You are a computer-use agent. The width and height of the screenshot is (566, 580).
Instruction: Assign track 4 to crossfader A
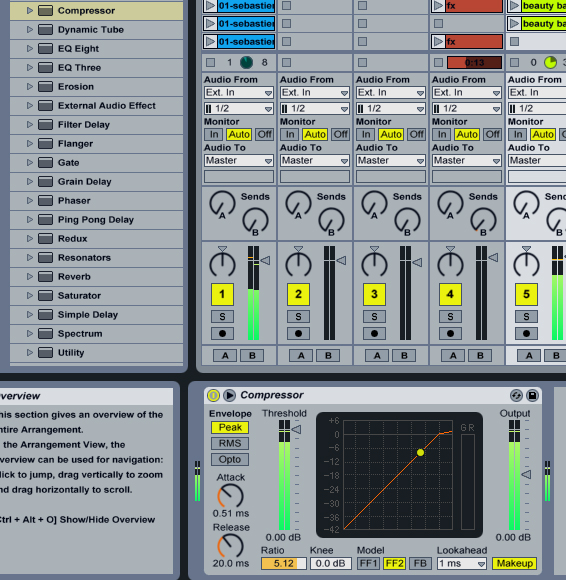(x=453, y=356)
